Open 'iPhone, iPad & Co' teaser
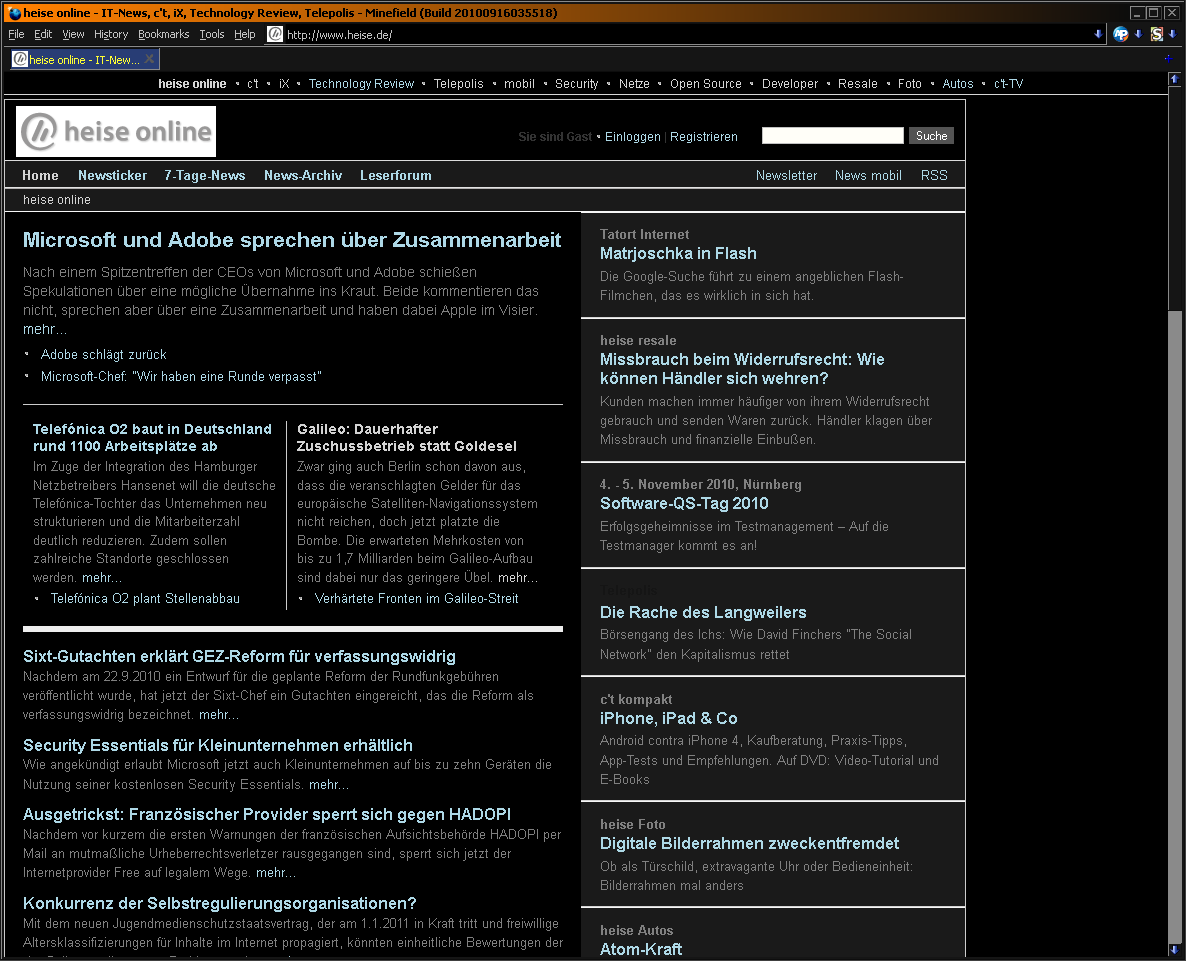This screenshot has width=1186, height=961. click(669, 718)
